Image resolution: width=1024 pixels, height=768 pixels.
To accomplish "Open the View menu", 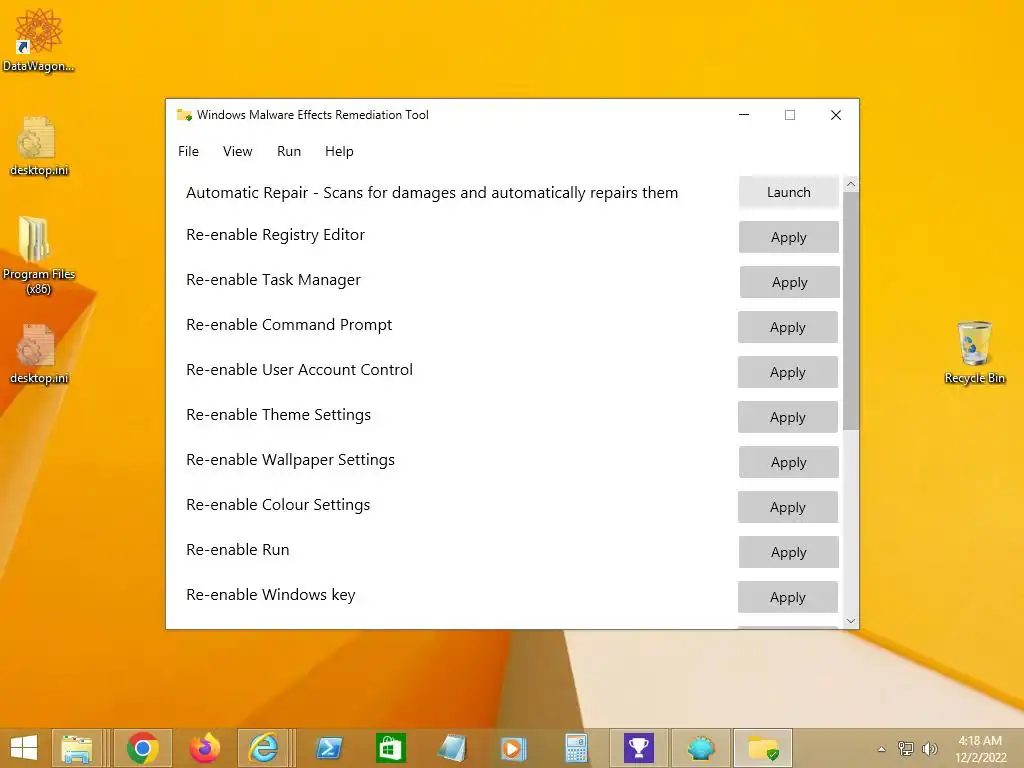I will 238,152.
